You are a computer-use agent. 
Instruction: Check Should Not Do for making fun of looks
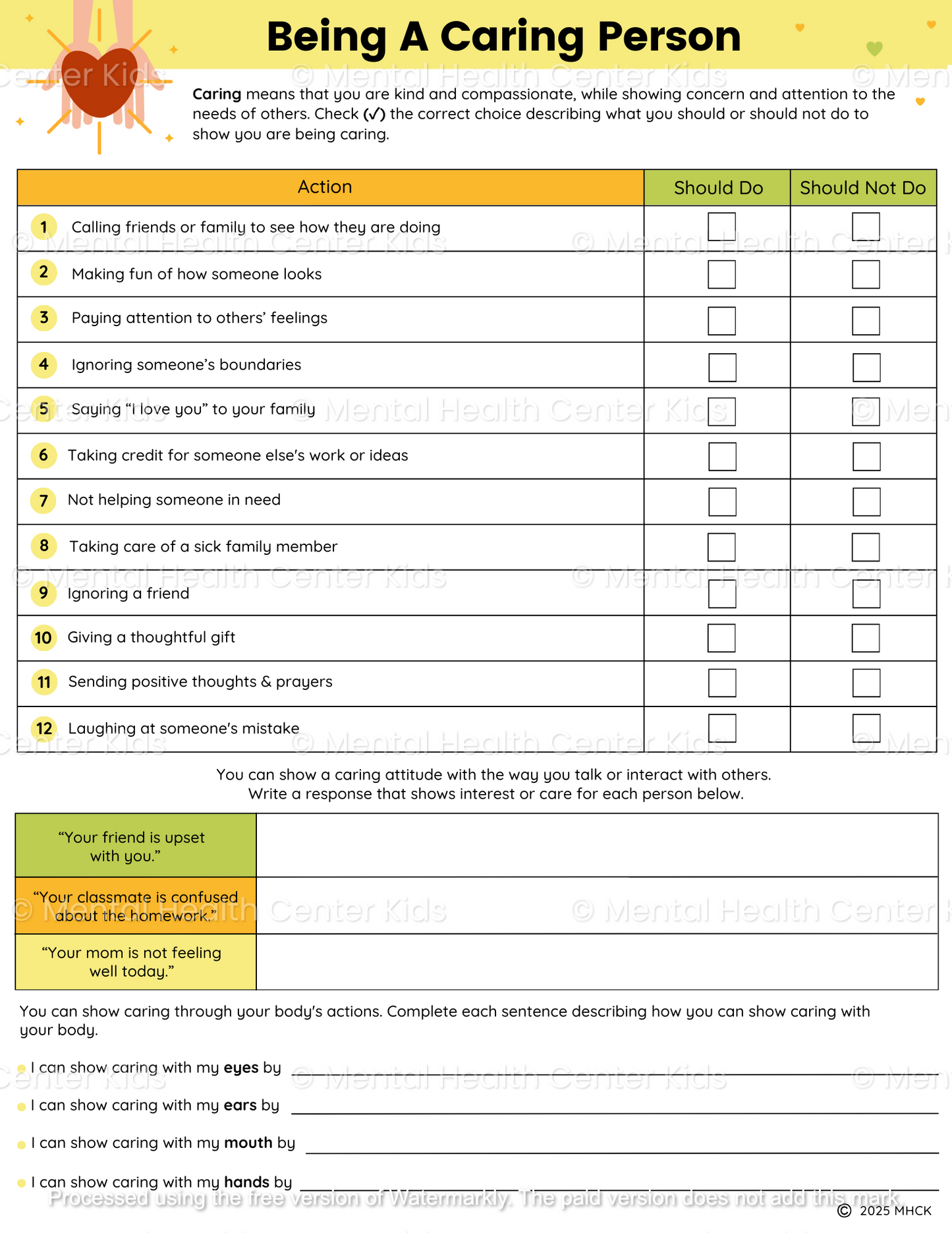click(x=866, y=274)
